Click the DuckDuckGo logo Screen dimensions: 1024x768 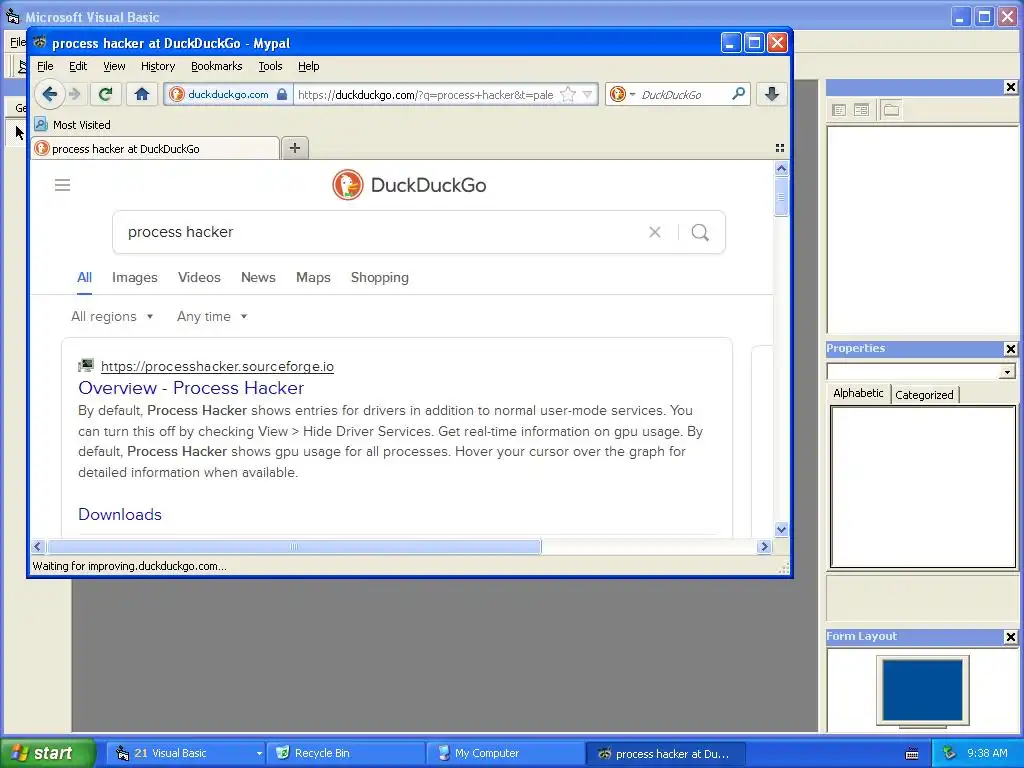point(409,185)
